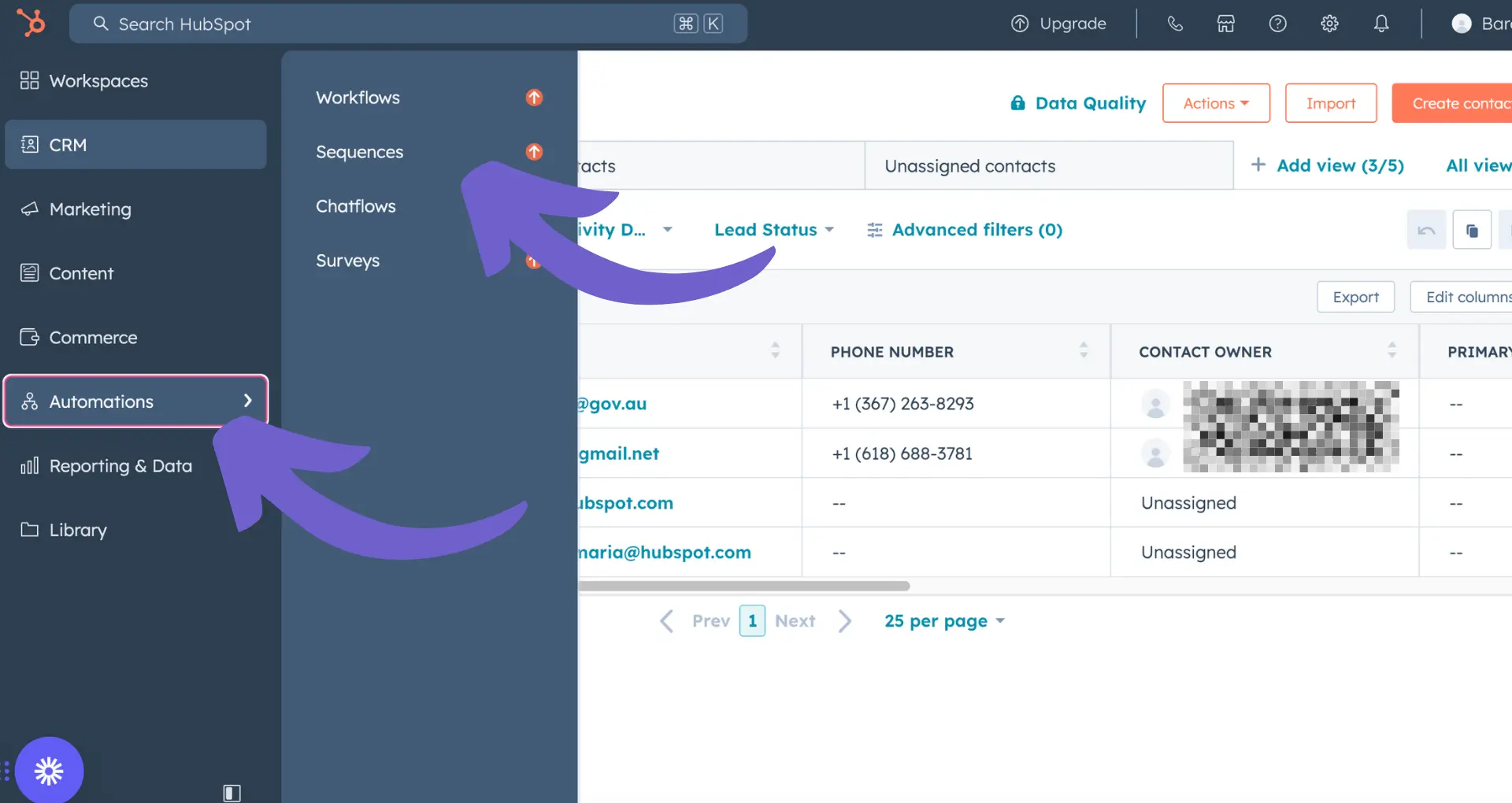The image size is (1512, 803).
Task: Click the previous page chevron
Action: (x=666, y=621)
